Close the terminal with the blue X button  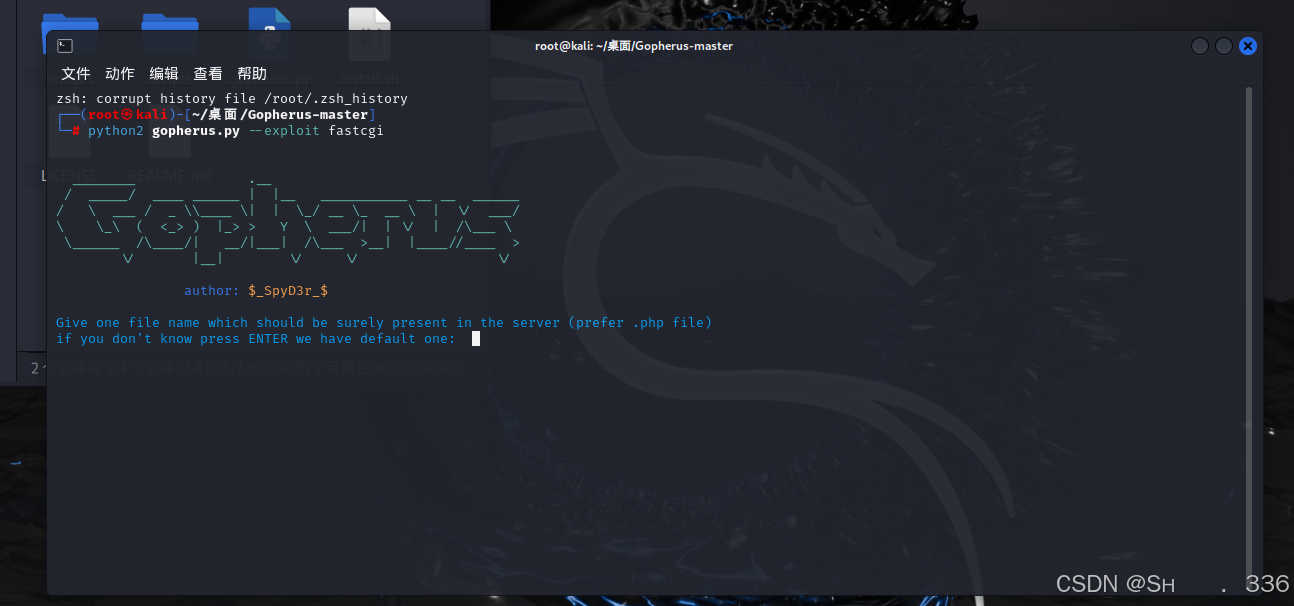[1248, 46]
